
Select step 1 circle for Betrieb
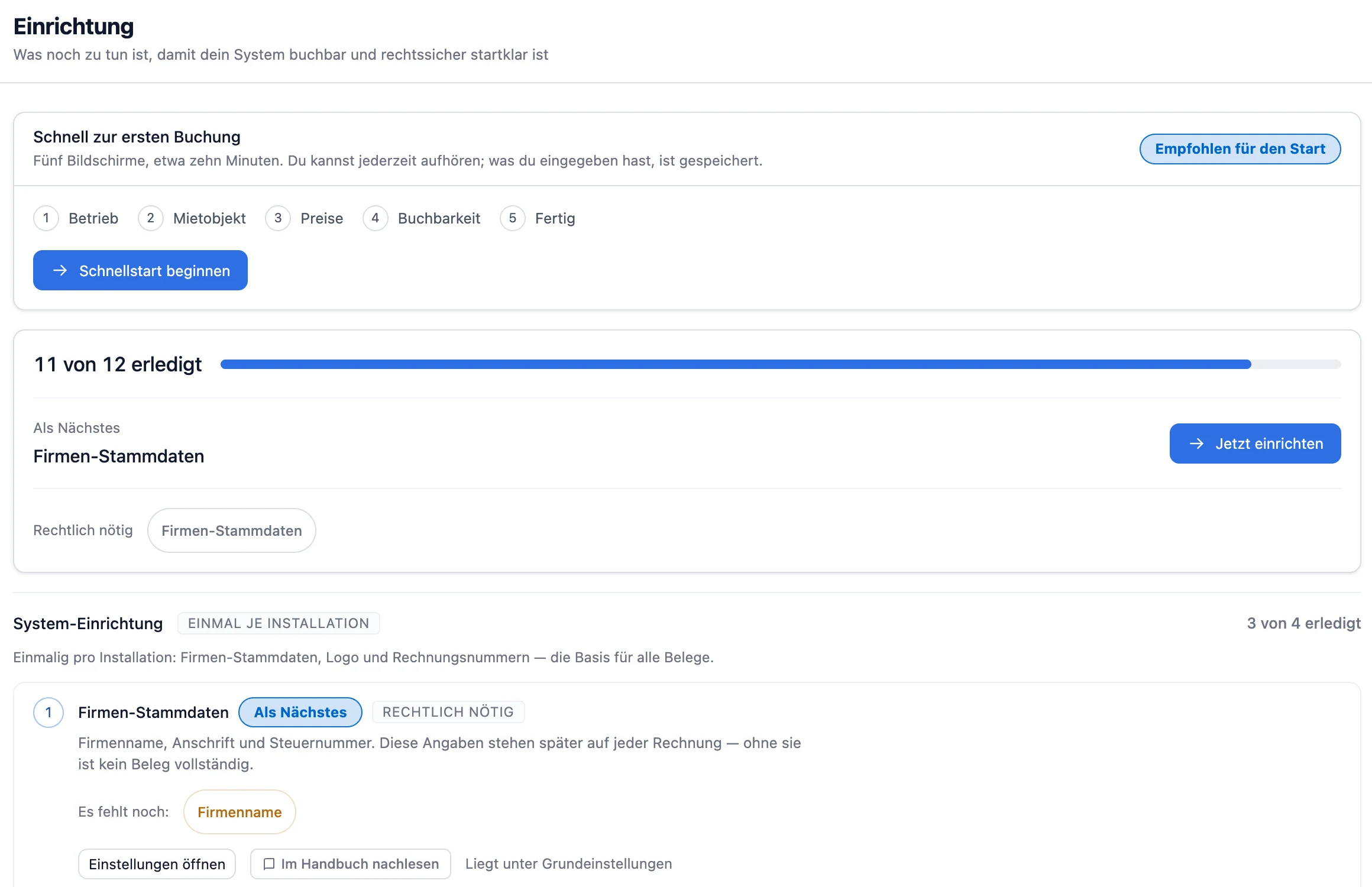(46, 218)
